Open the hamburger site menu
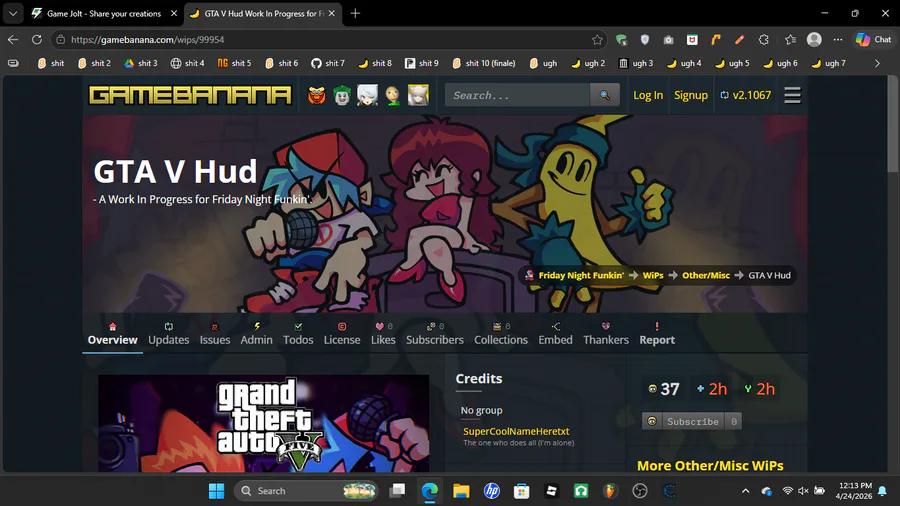This screenshot has width=900, height=506. [792, 95]
